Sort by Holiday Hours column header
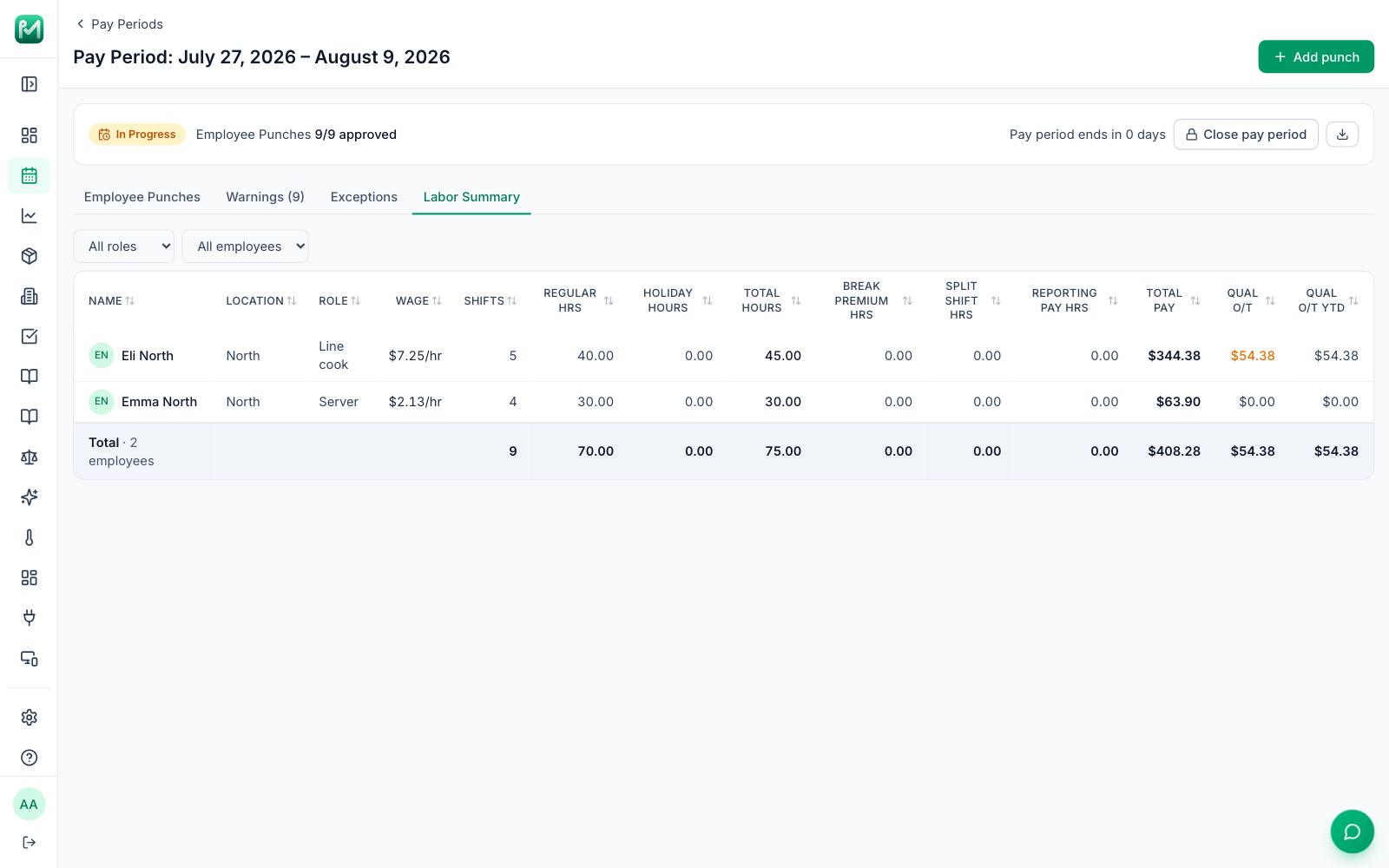This screenshot has height=868, width=1389. coord(677,300)
